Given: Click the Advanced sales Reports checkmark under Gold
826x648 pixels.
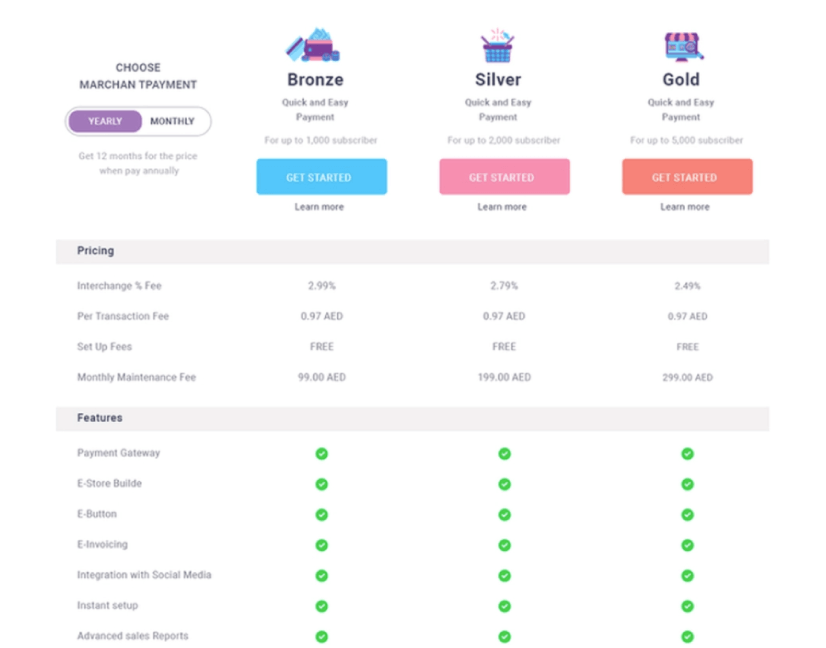Looking at the screenshot, I should (686, 635).
